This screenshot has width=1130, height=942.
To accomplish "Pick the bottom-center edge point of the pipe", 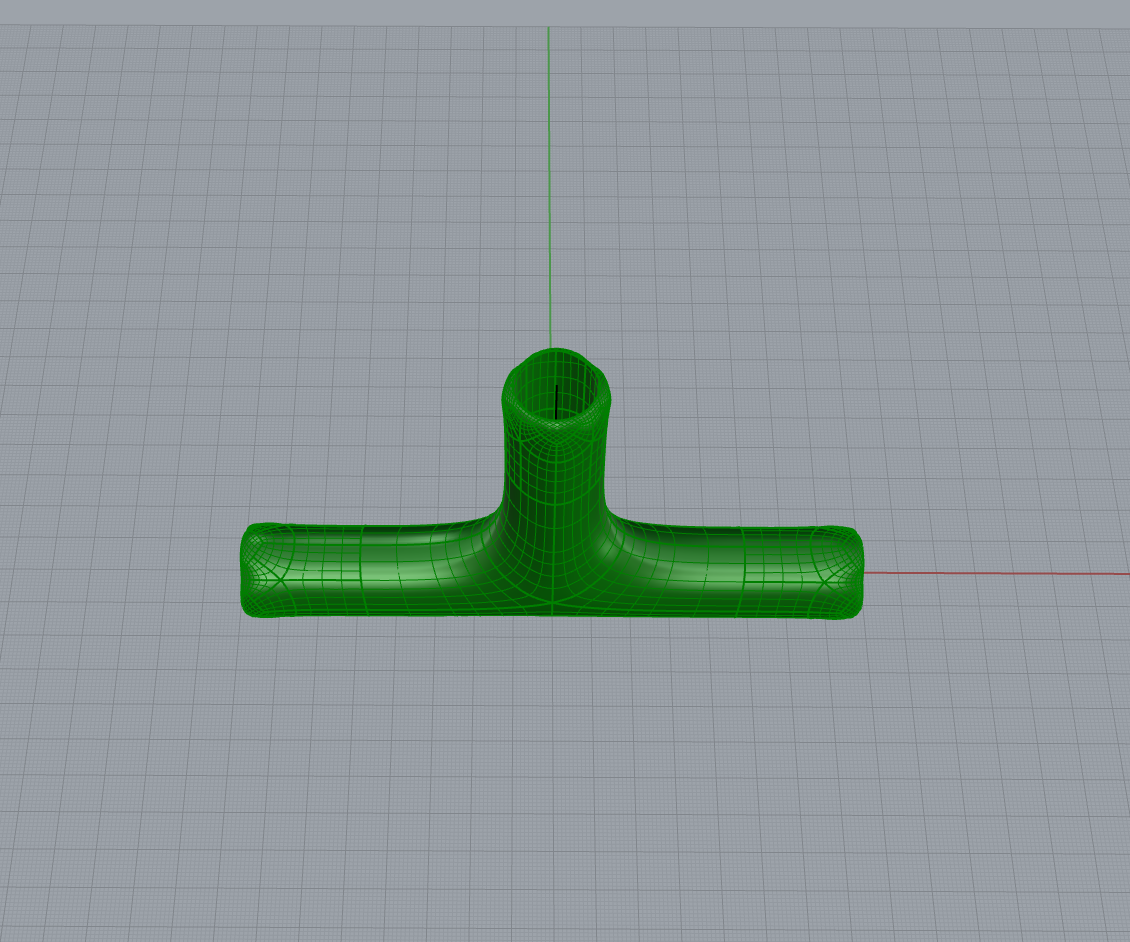I will point(552,614).
